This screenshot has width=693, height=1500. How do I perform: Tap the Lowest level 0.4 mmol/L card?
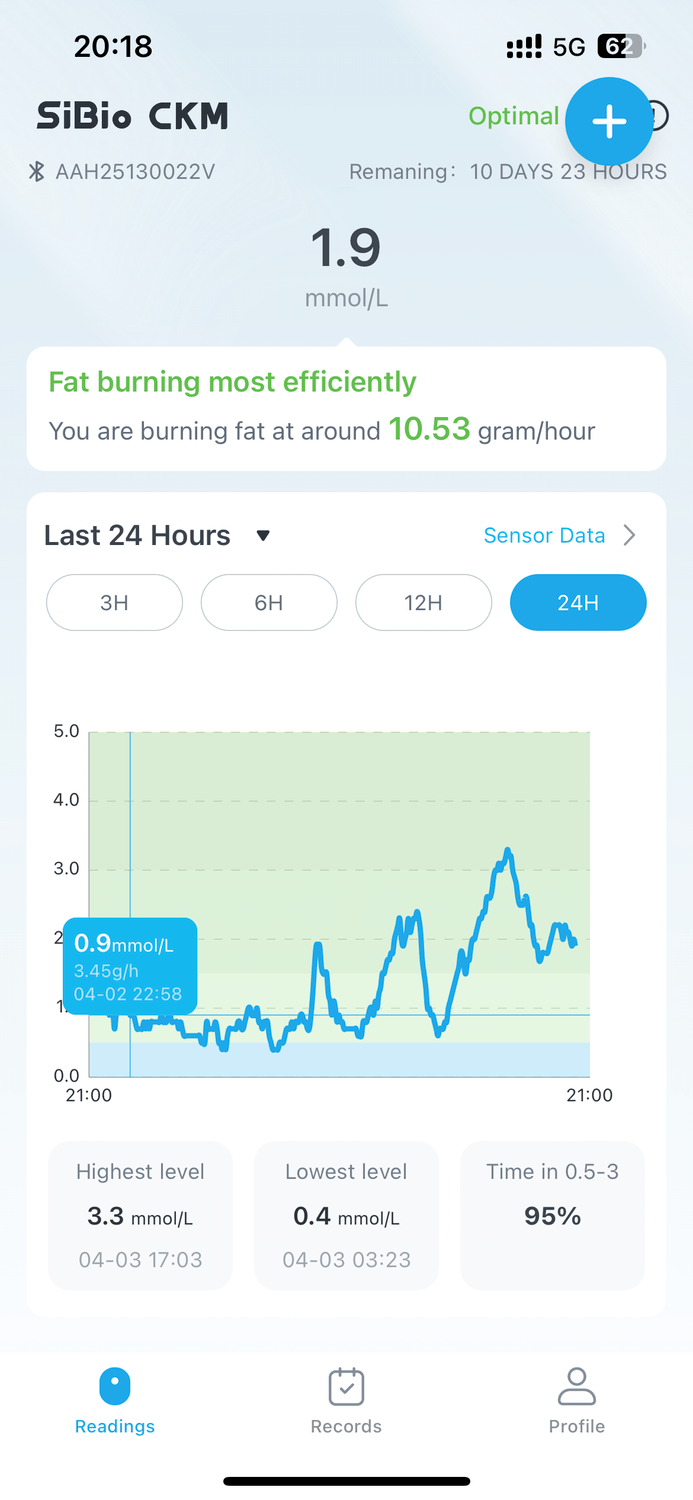pos(346,1215)
